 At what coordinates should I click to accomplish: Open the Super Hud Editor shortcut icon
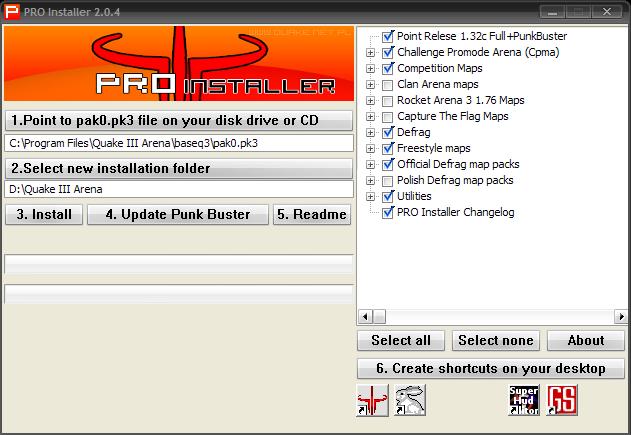(x=524, y=400)
